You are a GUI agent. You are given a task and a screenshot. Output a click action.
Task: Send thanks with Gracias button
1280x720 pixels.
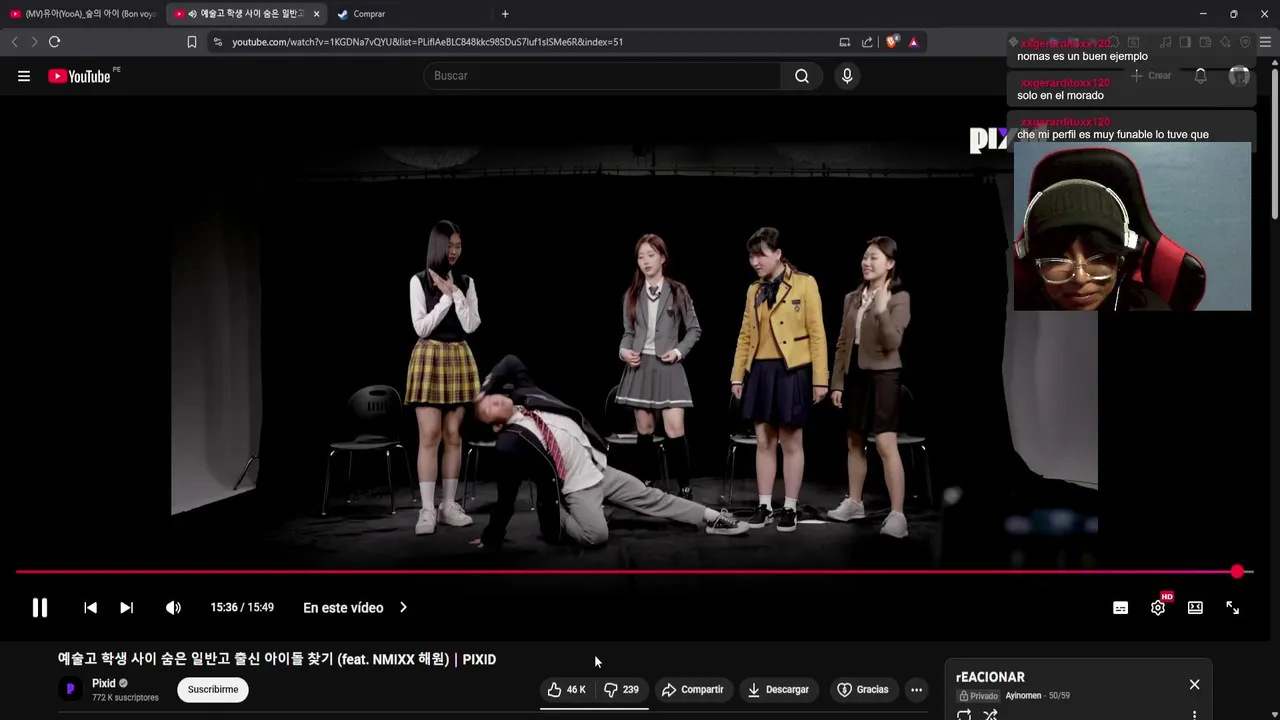click(x=862, y=689)
